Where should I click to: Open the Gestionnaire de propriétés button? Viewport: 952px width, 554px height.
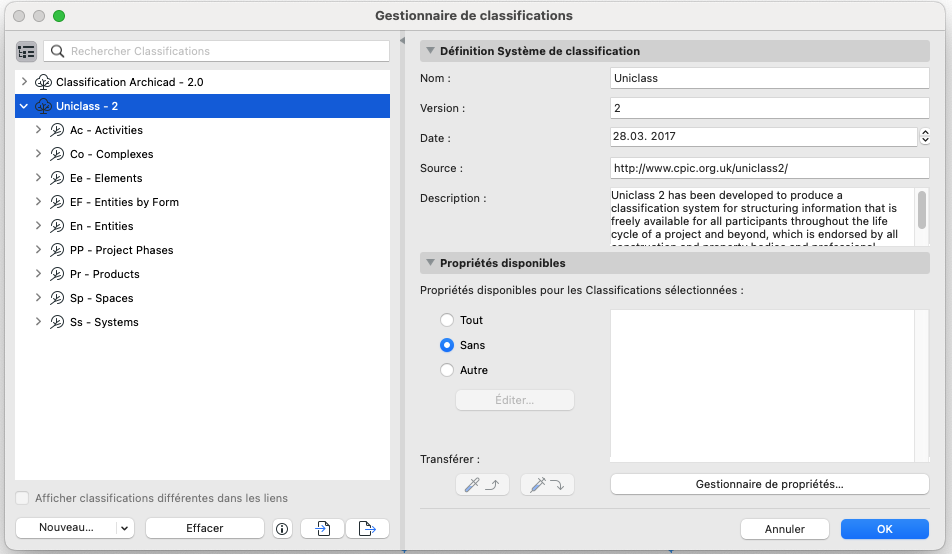click(769, 484)
